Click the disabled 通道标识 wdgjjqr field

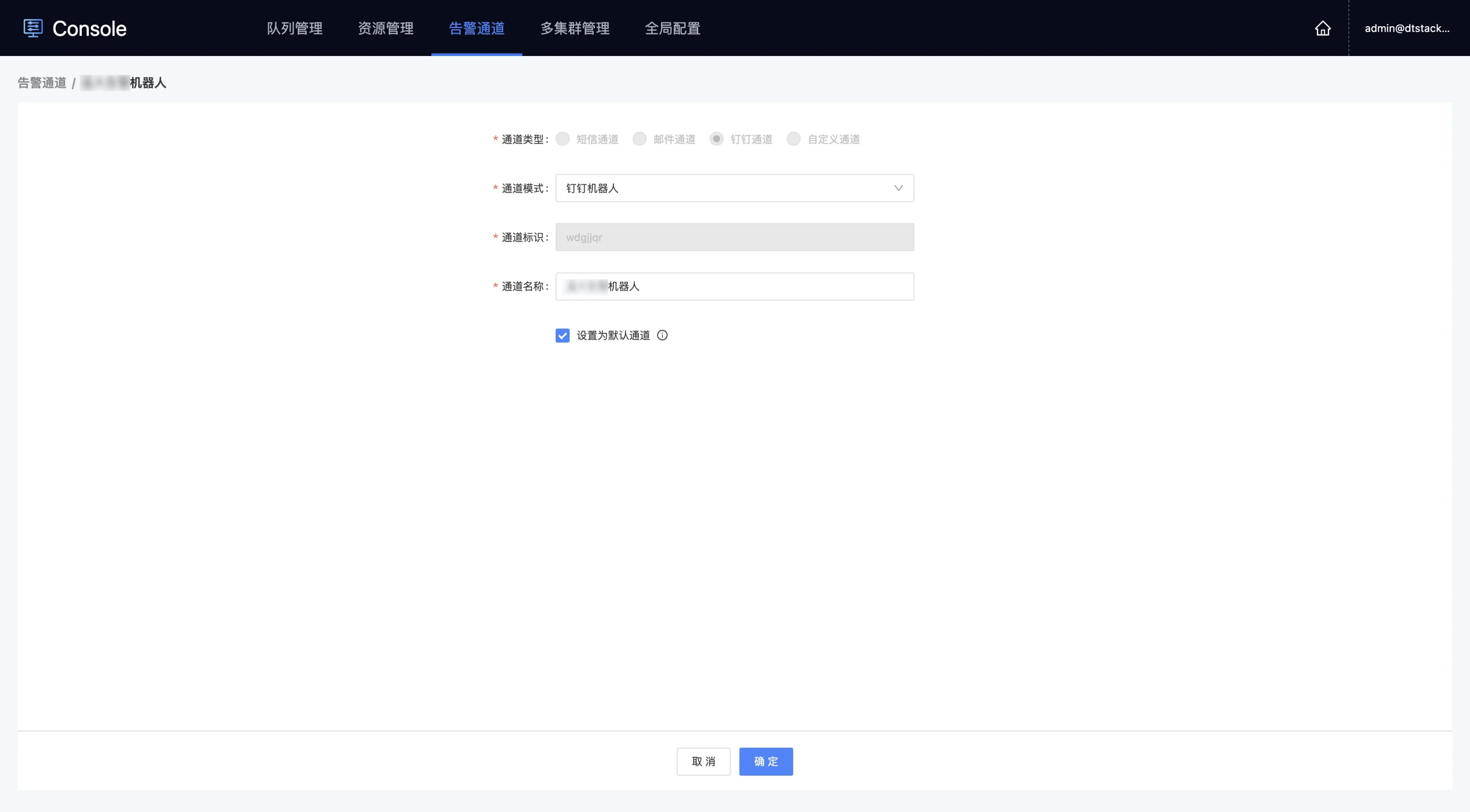734,237
